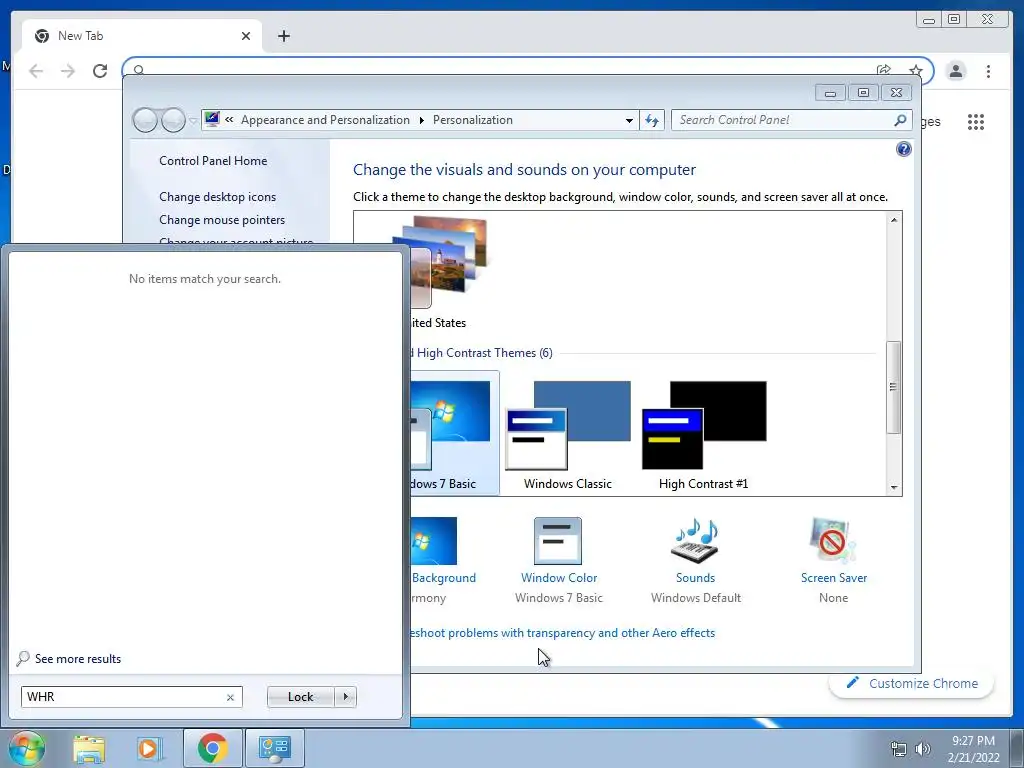Click the search magnifier in Control Panel
This screenshot has width=1024, height=768.
click(901, 120)
